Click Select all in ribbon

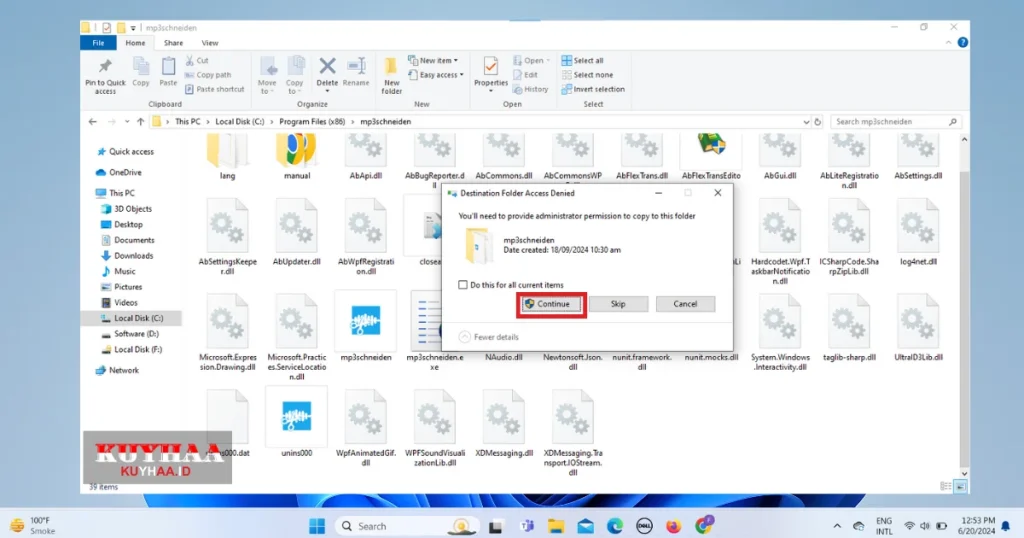pyautogui.click(x=583, y=61)
